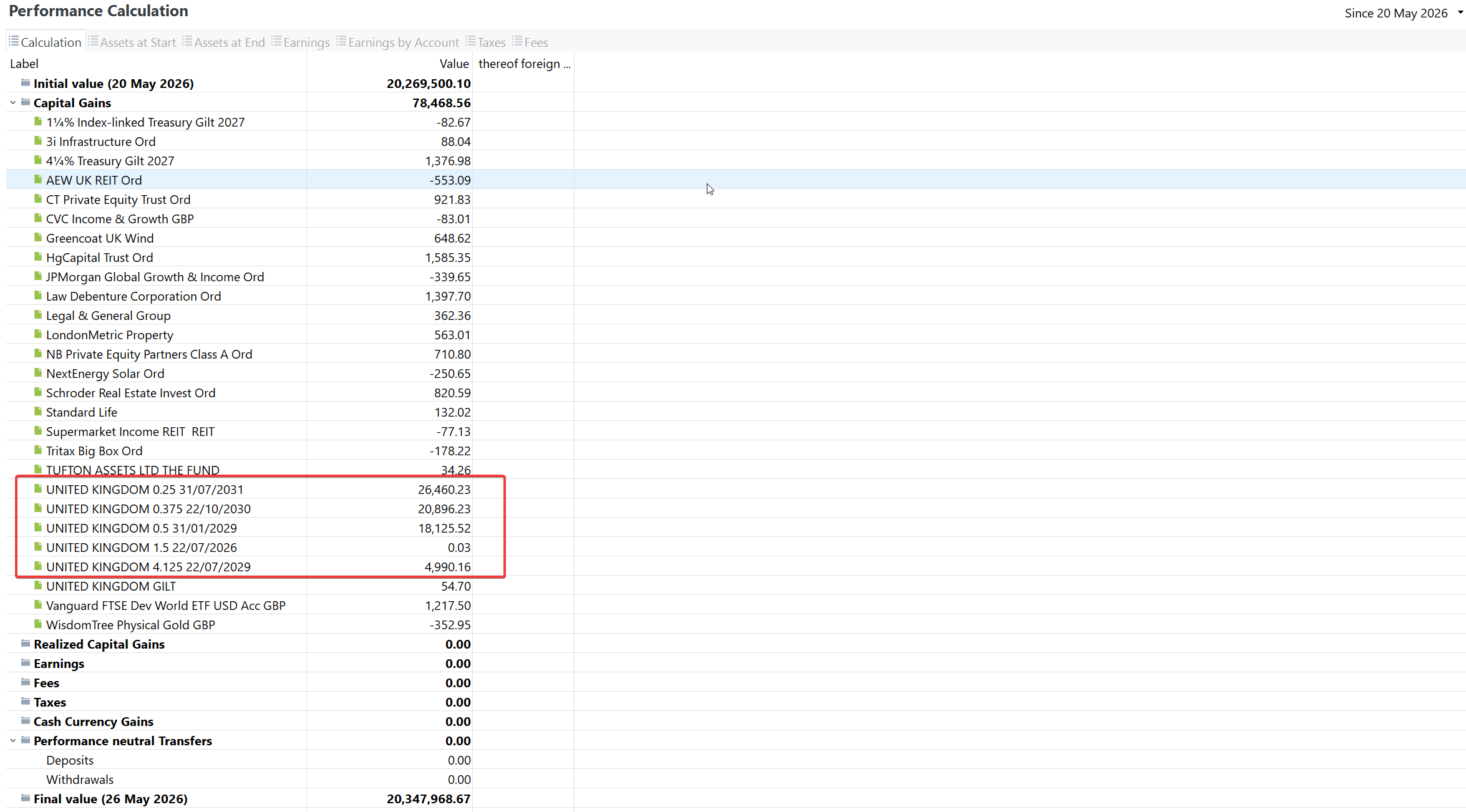Open the reporting period dropdown arrow
The height and width of the screenshot is (812, 1466).
(x=1460, y=13)
